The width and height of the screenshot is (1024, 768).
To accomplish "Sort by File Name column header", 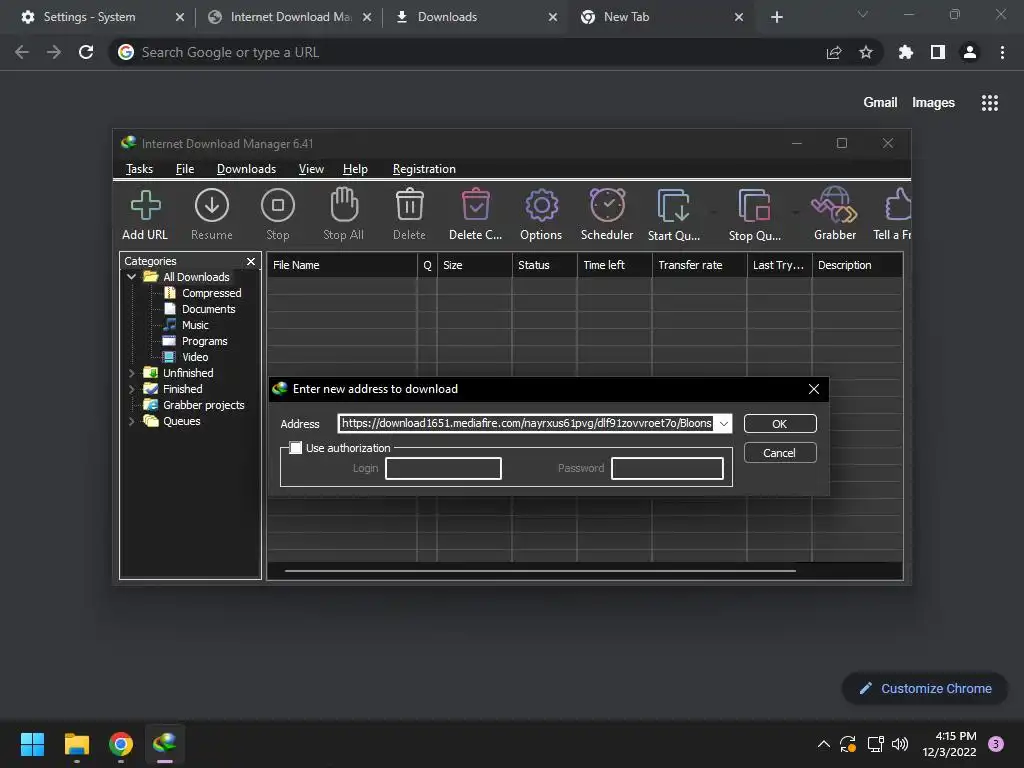I will point(342,265).
